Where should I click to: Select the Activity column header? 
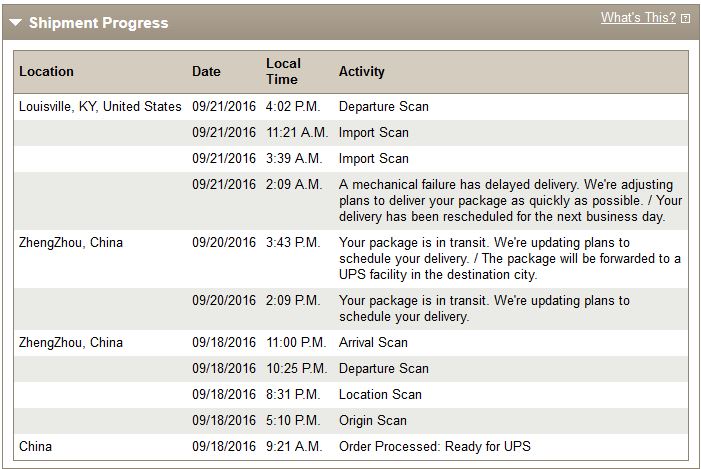point(362,72)
